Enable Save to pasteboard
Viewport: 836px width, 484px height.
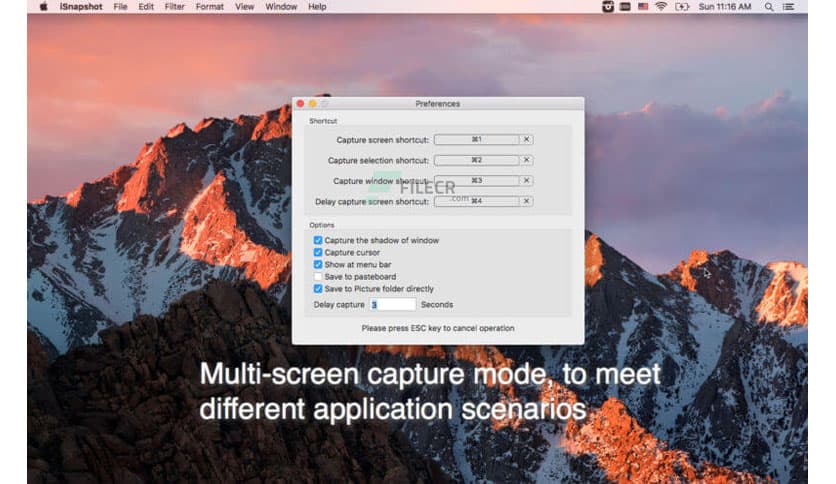tap(318, 277)
